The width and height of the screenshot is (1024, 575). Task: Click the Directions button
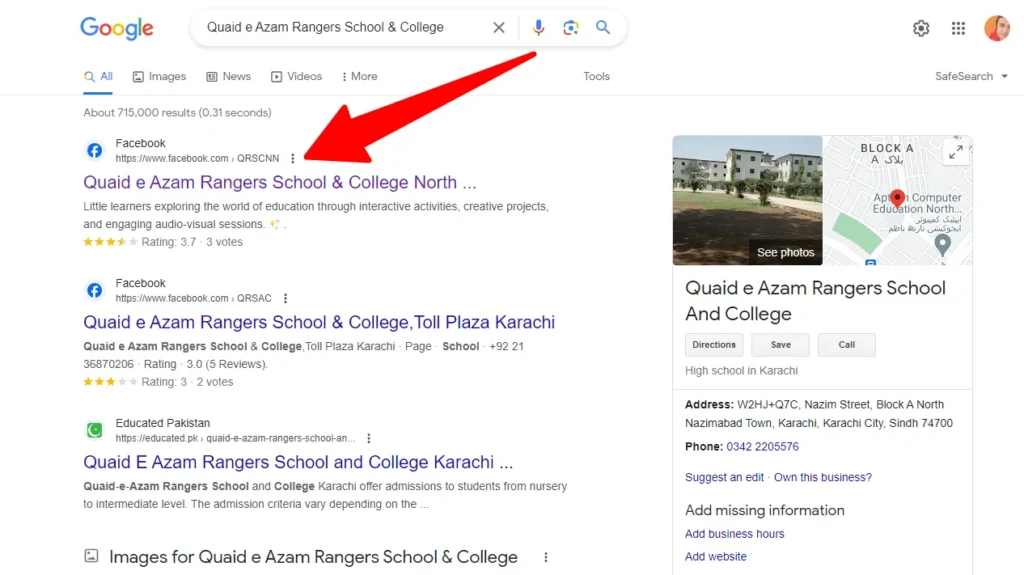714,344
